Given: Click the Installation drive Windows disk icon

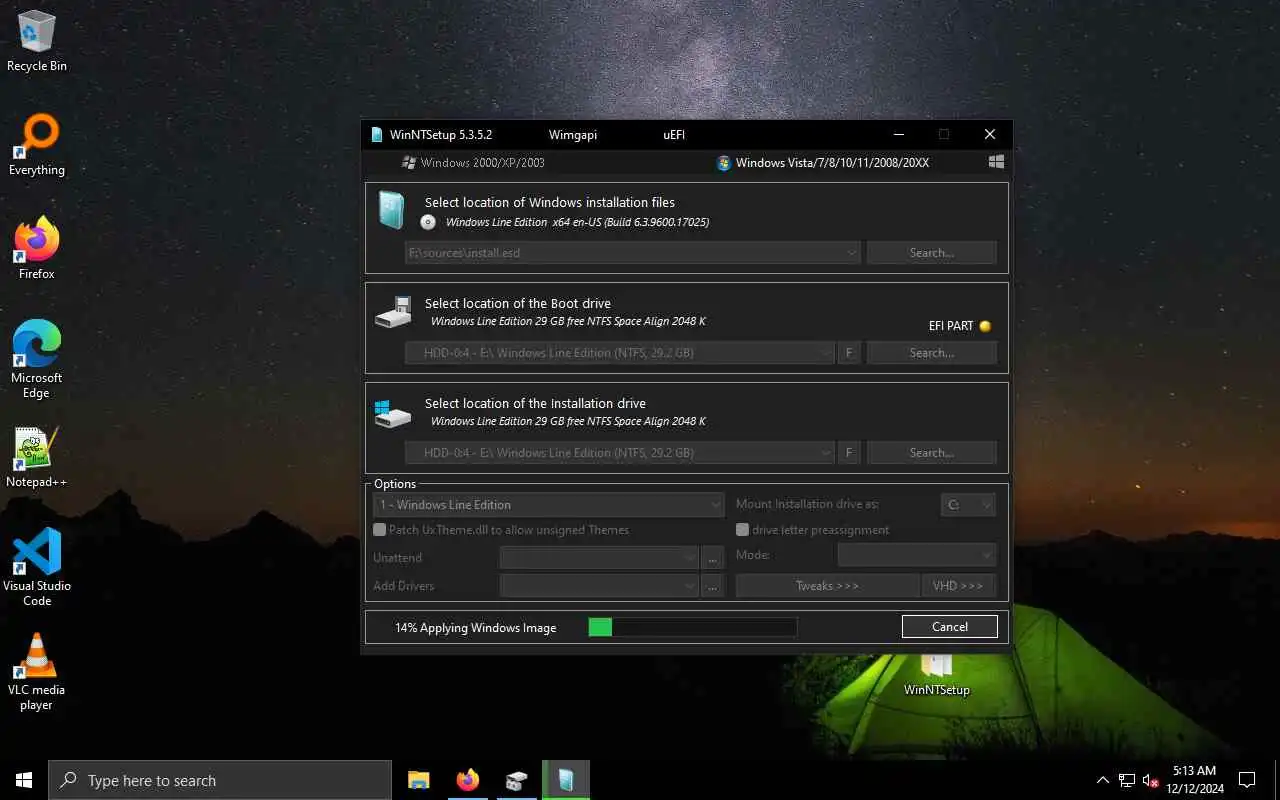Looking at the screenshot, I should coord(392,412).
